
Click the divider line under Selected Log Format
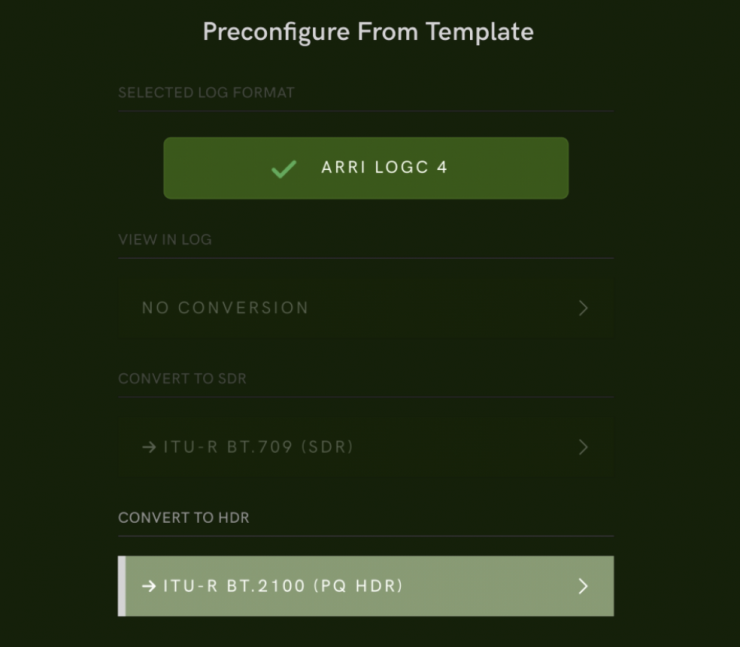366,111
